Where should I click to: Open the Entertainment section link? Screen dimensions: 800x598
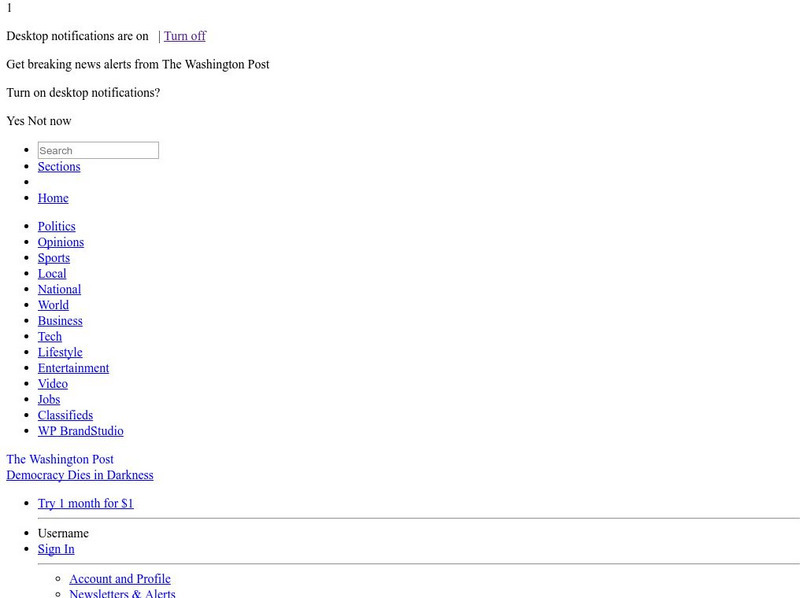tap(73, 368)
